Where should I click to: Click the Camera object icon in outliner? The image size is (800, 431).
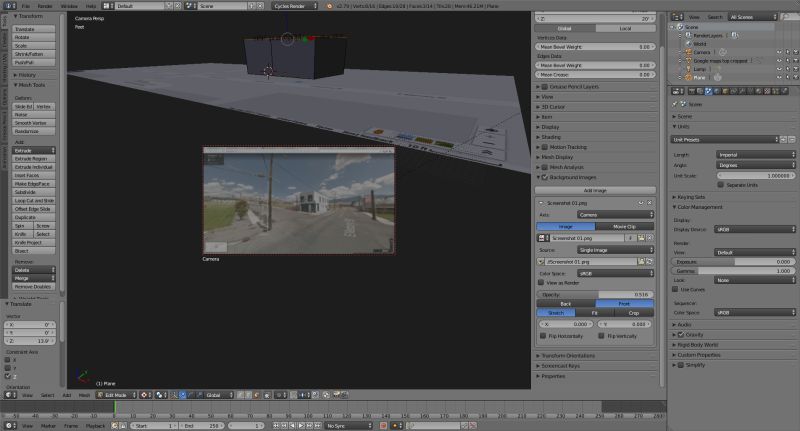tap(688, 52)
